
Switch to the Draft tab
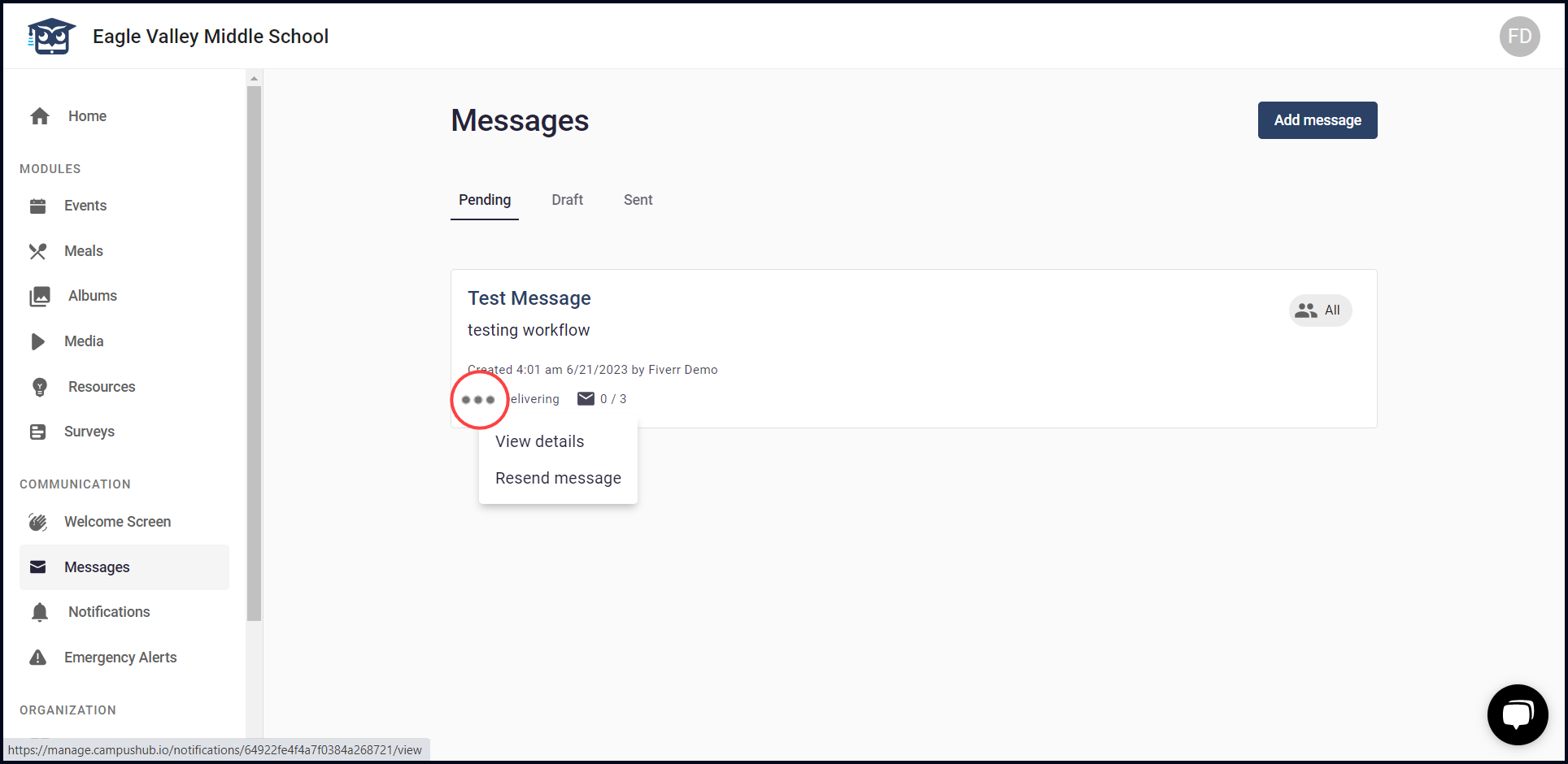pos(568,200)
